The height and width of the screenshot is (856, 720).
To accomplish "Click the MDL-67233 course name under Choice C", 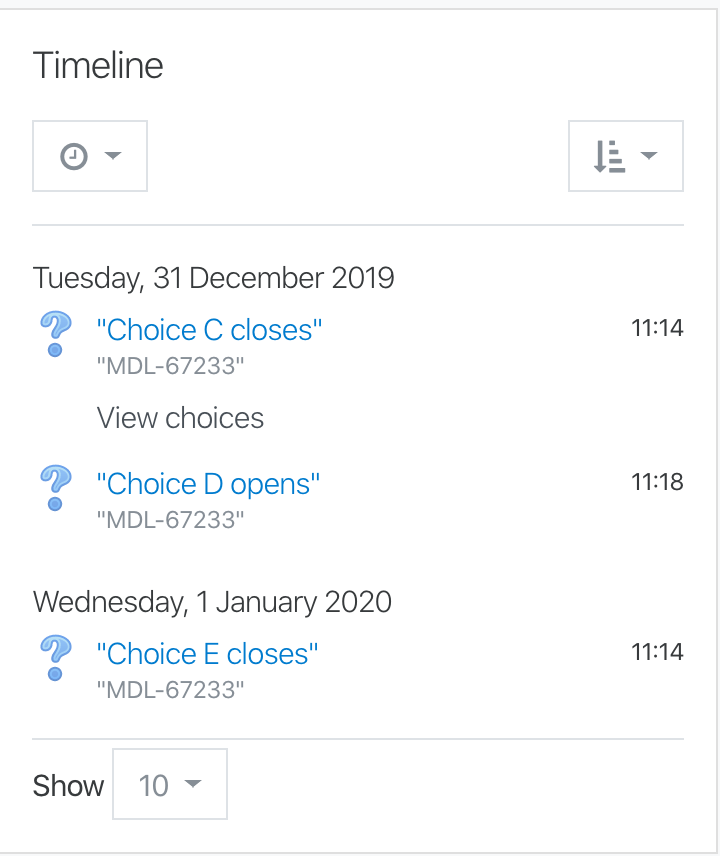I will click(170, 366).
